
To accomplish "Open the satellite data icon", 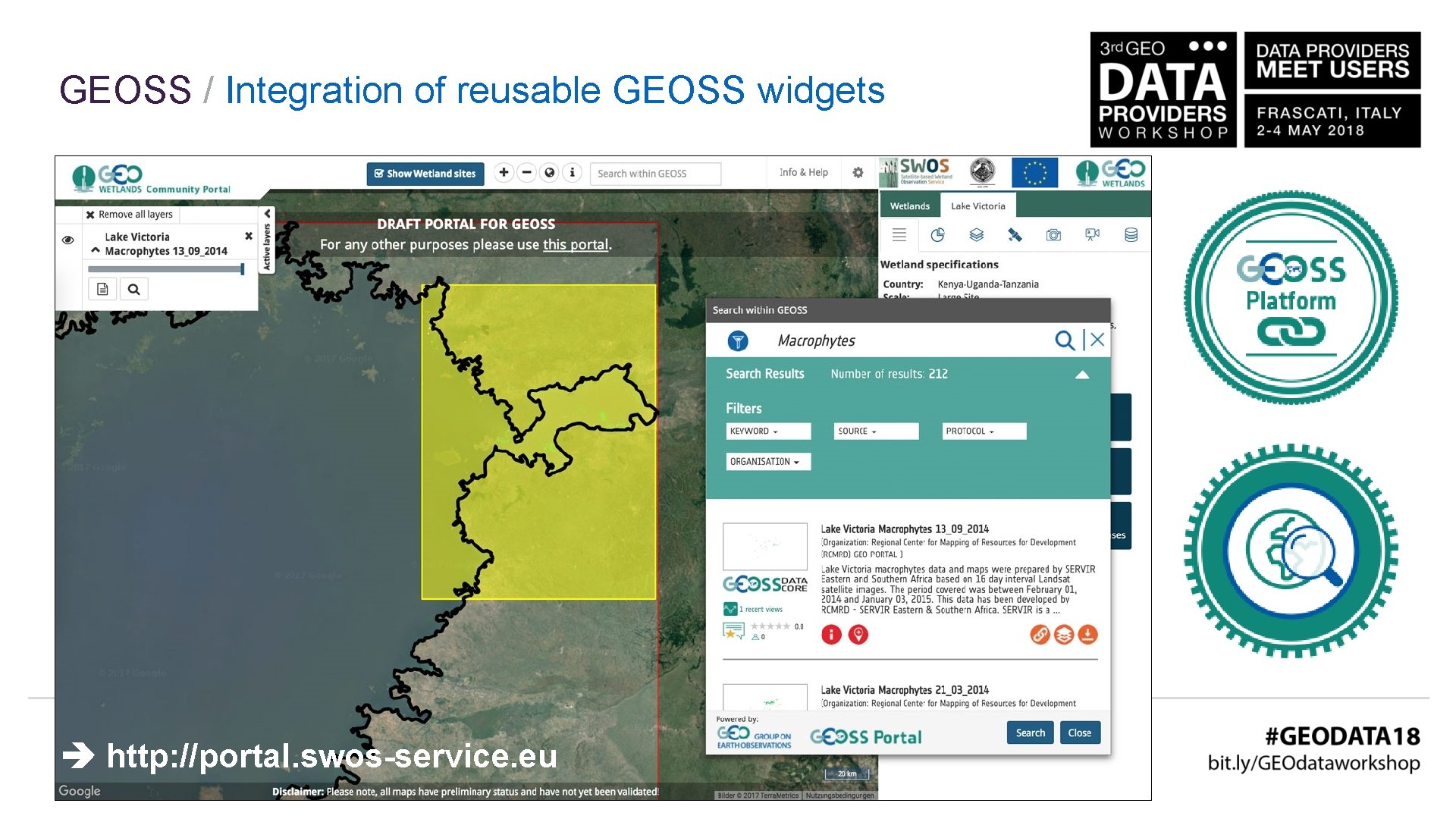I will (1015, 235).
